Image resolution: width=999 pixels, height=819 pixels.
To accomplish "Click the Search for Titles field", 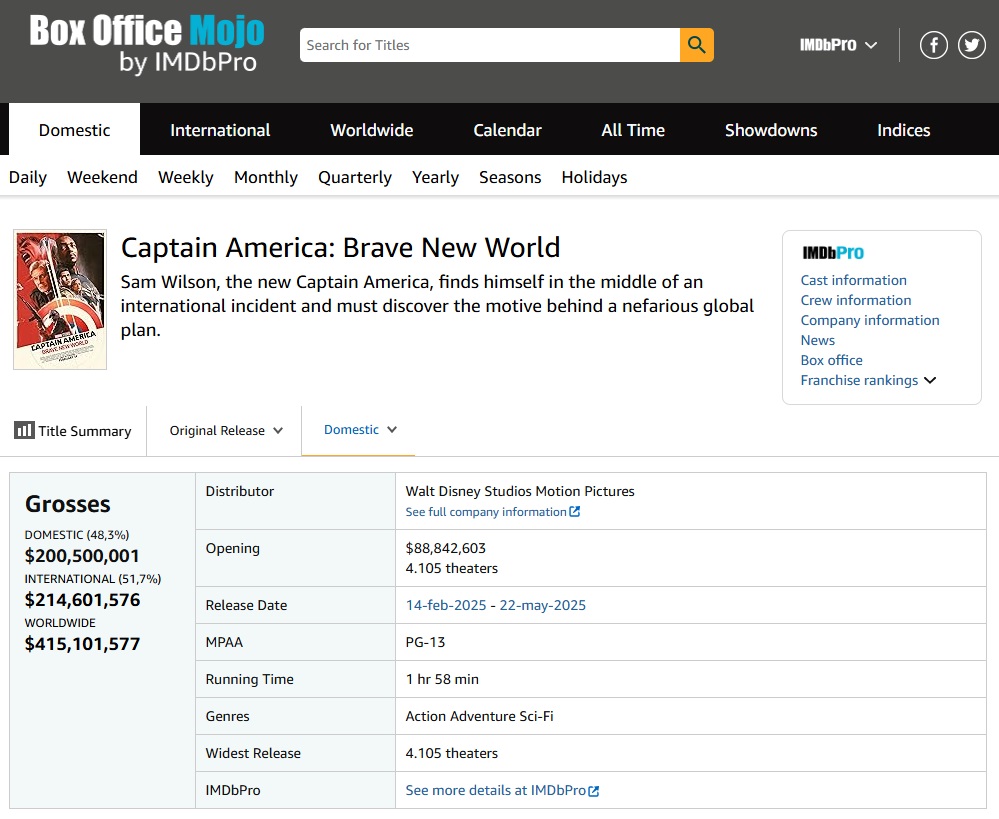I will pyautogui.click(x=489, y=45).
